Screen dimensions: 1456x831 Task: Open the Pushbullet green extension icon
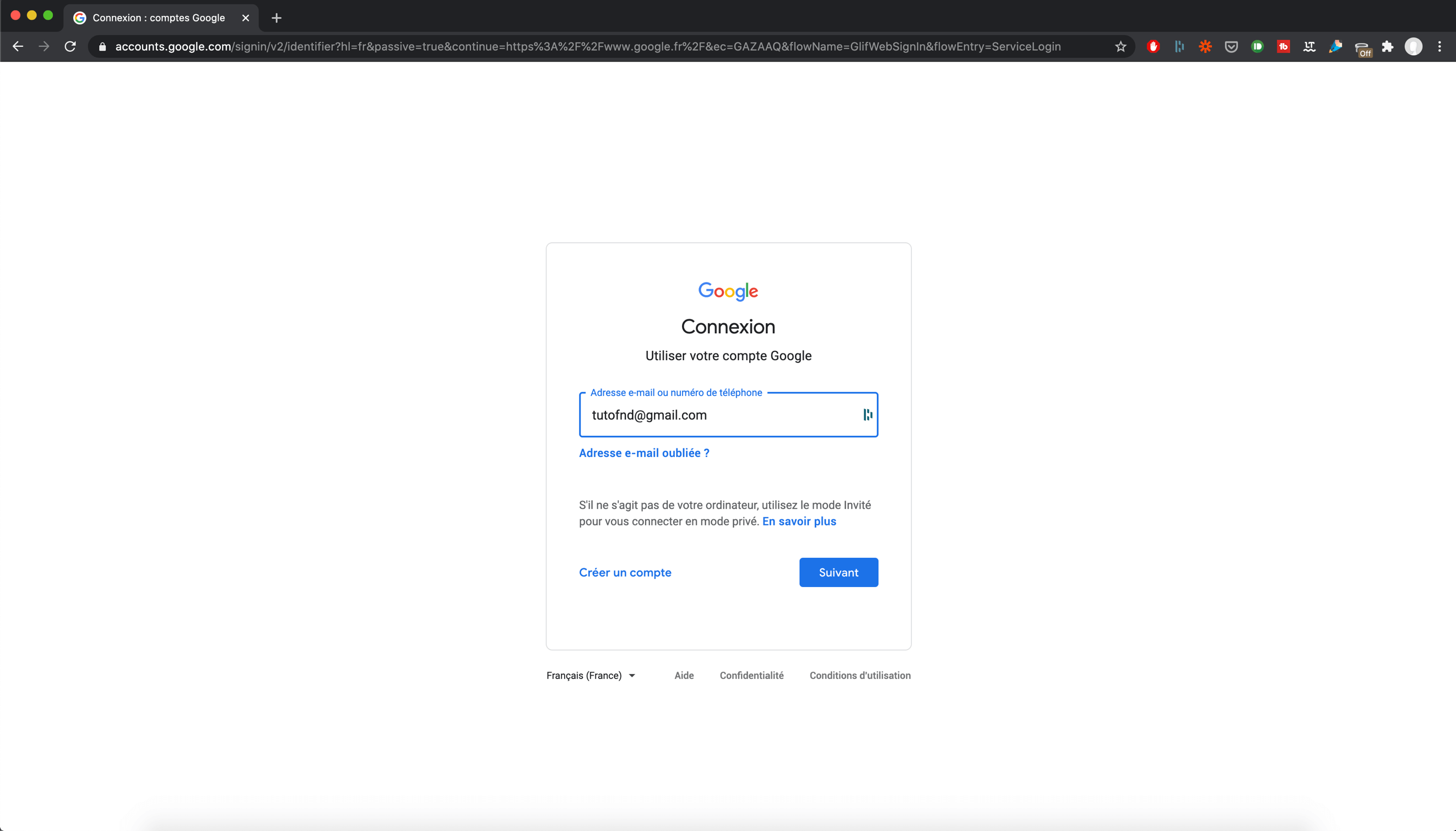point(1257,47)
